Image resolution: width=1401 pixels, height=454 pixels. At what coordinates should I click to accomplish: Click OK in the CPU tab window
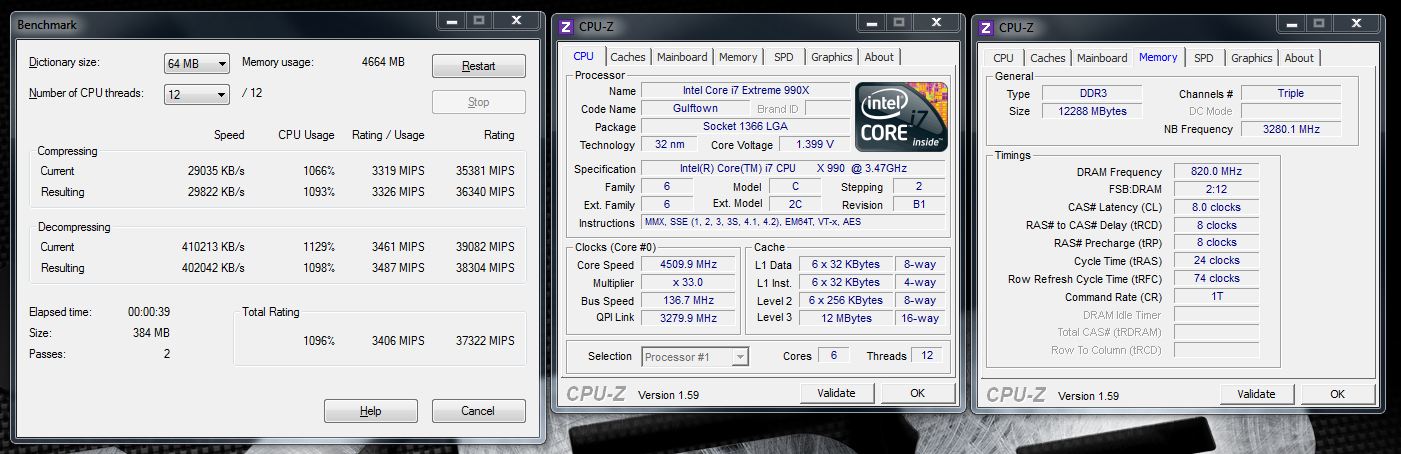917,393
